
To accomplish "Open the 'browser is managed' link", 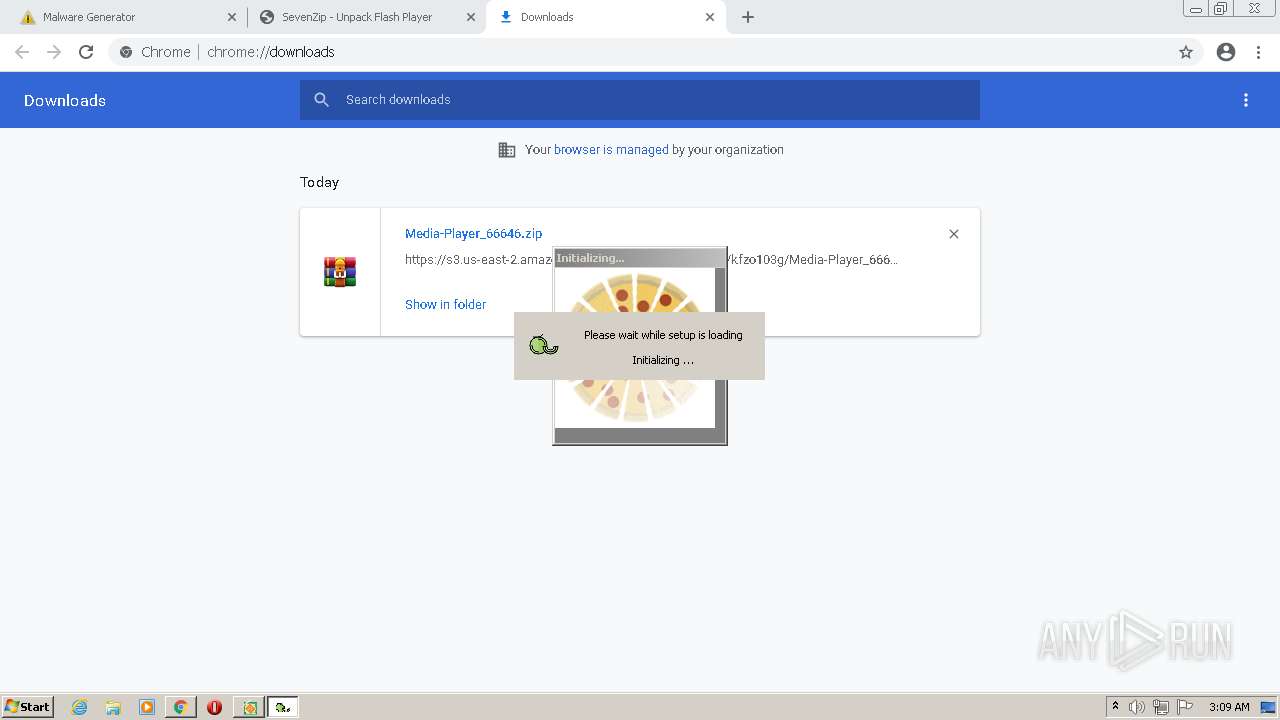I will click(x=611, y=150).
